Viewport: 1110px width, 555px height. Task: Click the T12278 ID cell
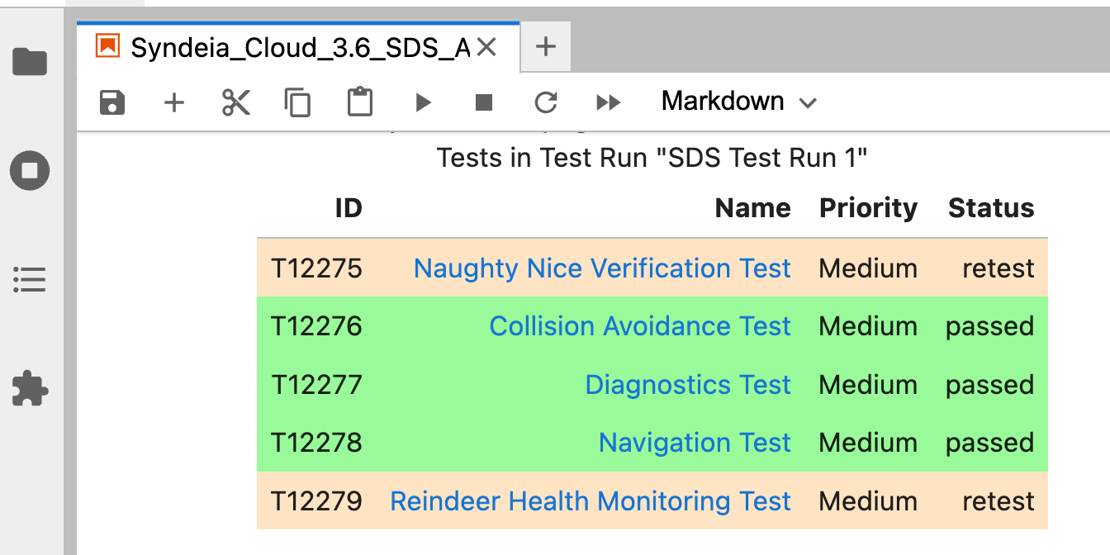pyautogui.click(x=316, y=443)
